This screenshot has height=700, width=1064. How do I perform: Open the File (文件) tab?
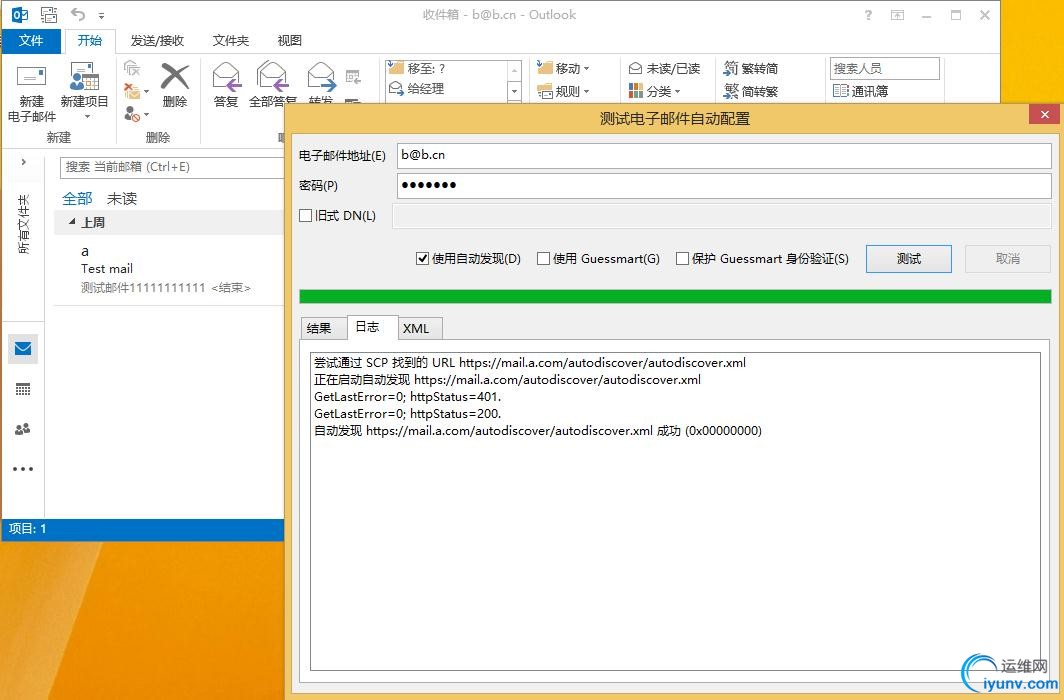(31, 41)
